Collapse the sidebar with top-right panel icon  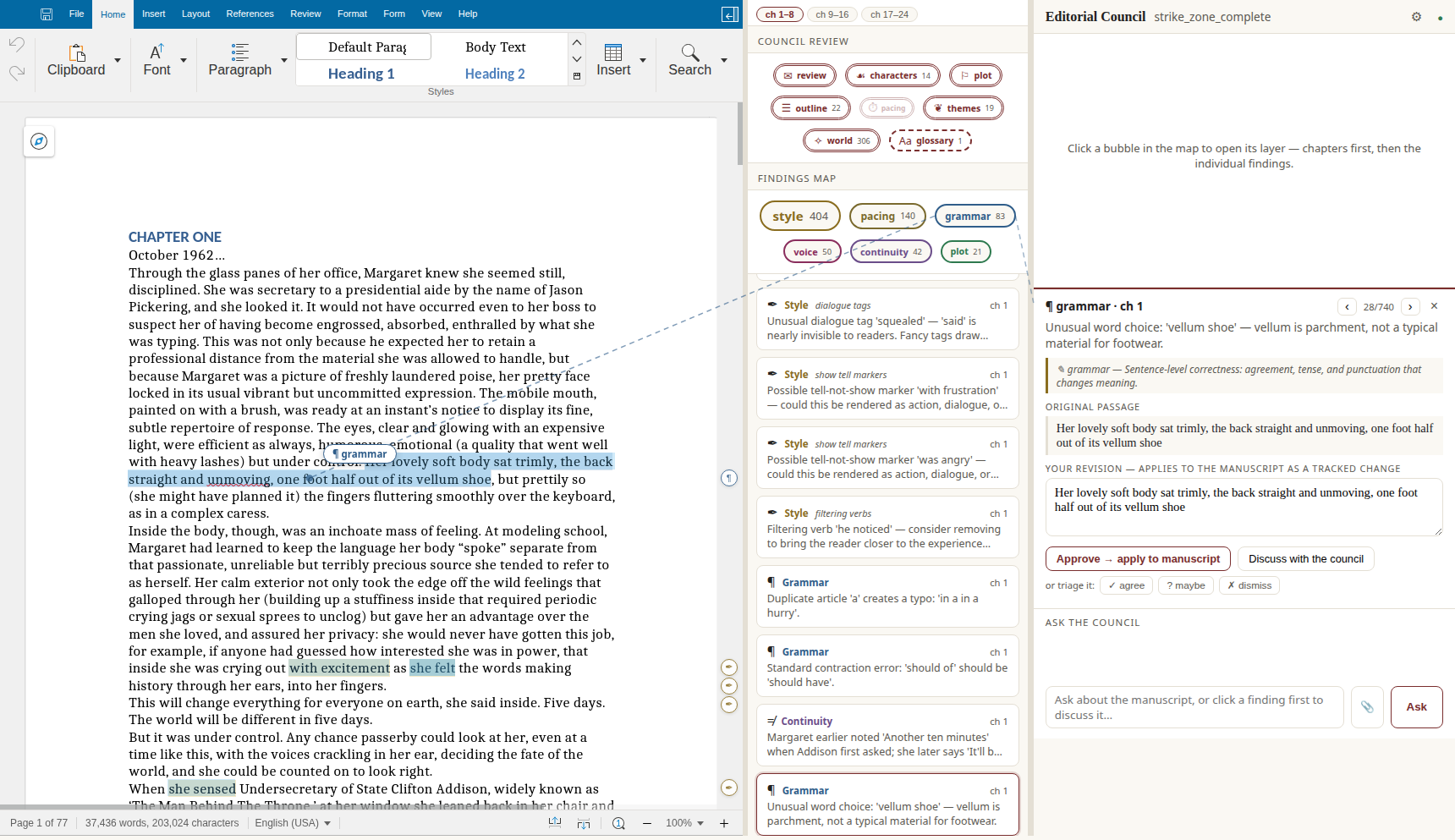coord(729,14)
